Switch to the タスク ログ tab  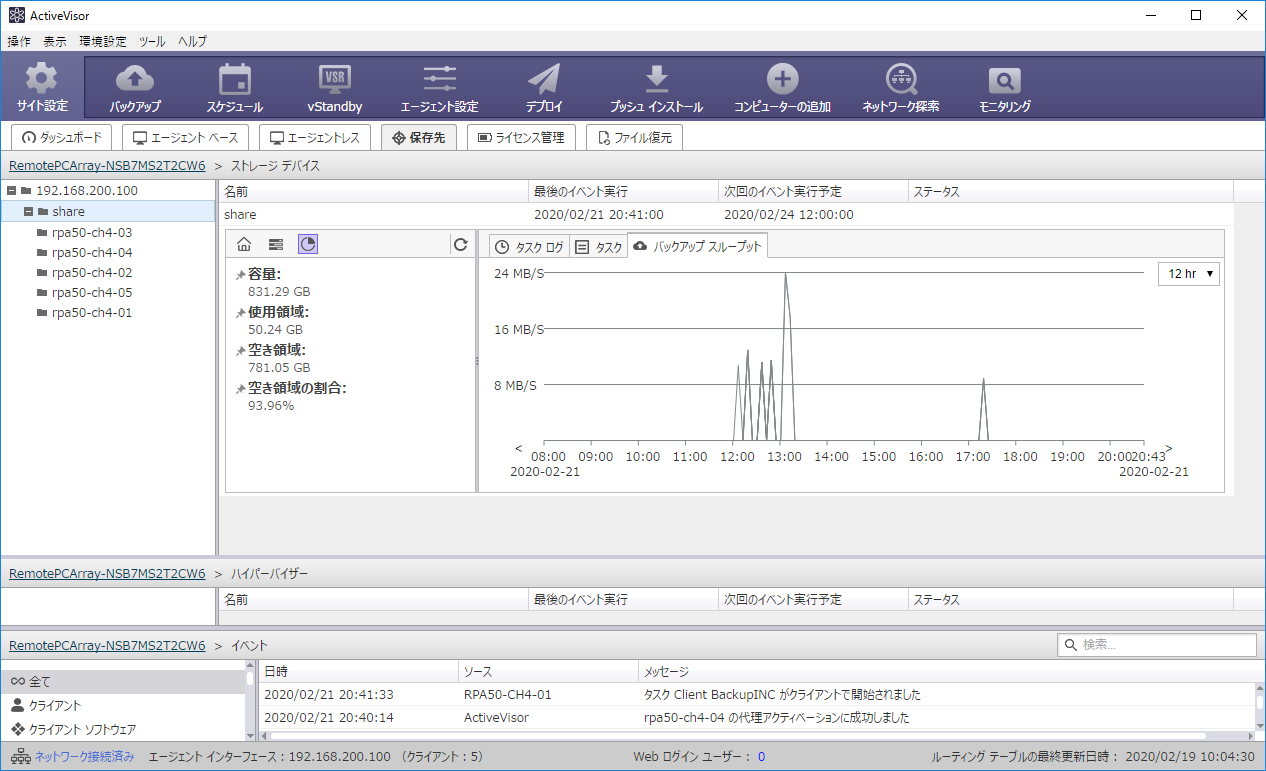pyautogui.click(x=530, y=247)
